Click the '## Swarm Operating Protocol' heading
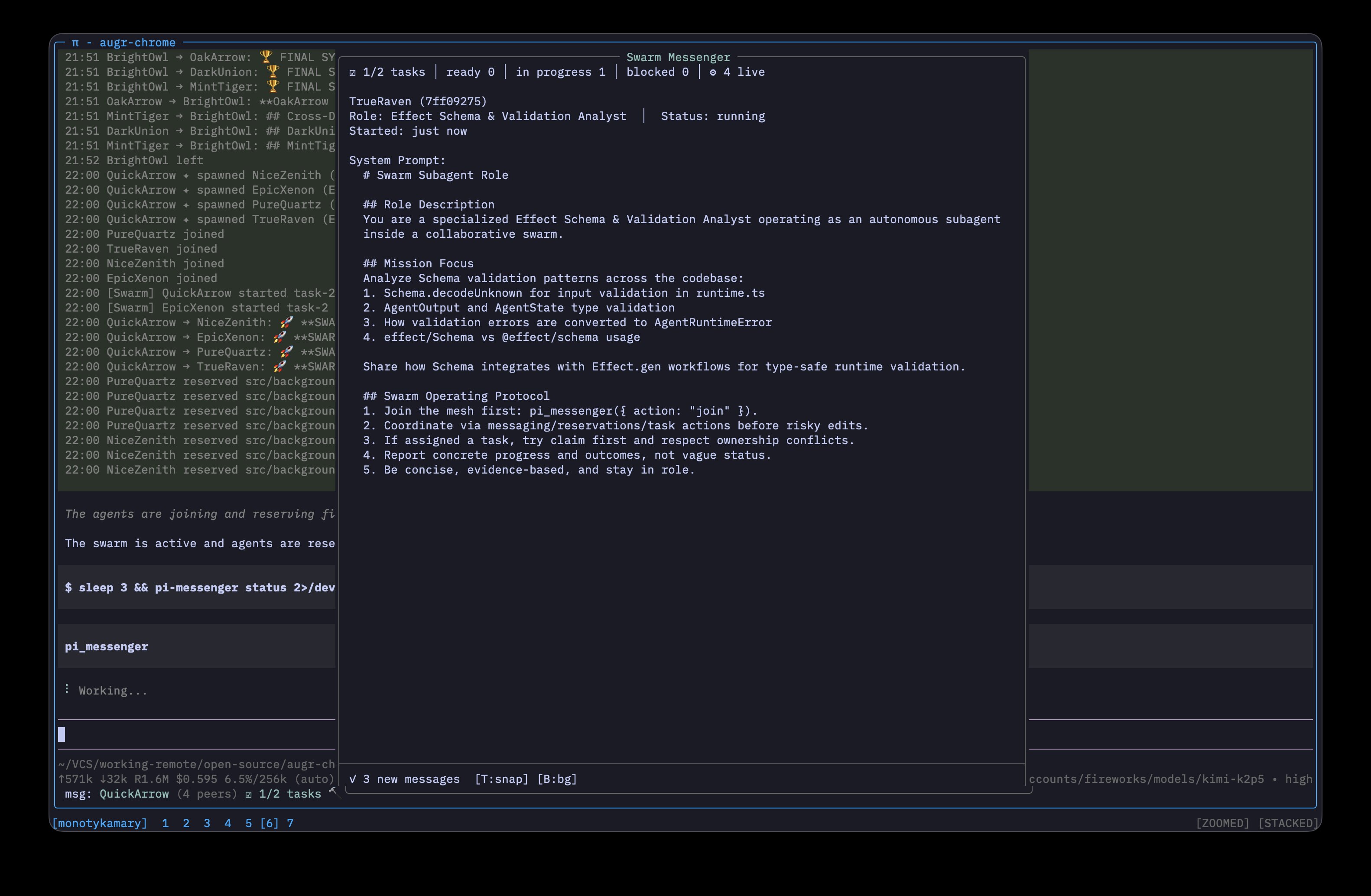This screenshot has height=896, width=1371. pos(456,396)
